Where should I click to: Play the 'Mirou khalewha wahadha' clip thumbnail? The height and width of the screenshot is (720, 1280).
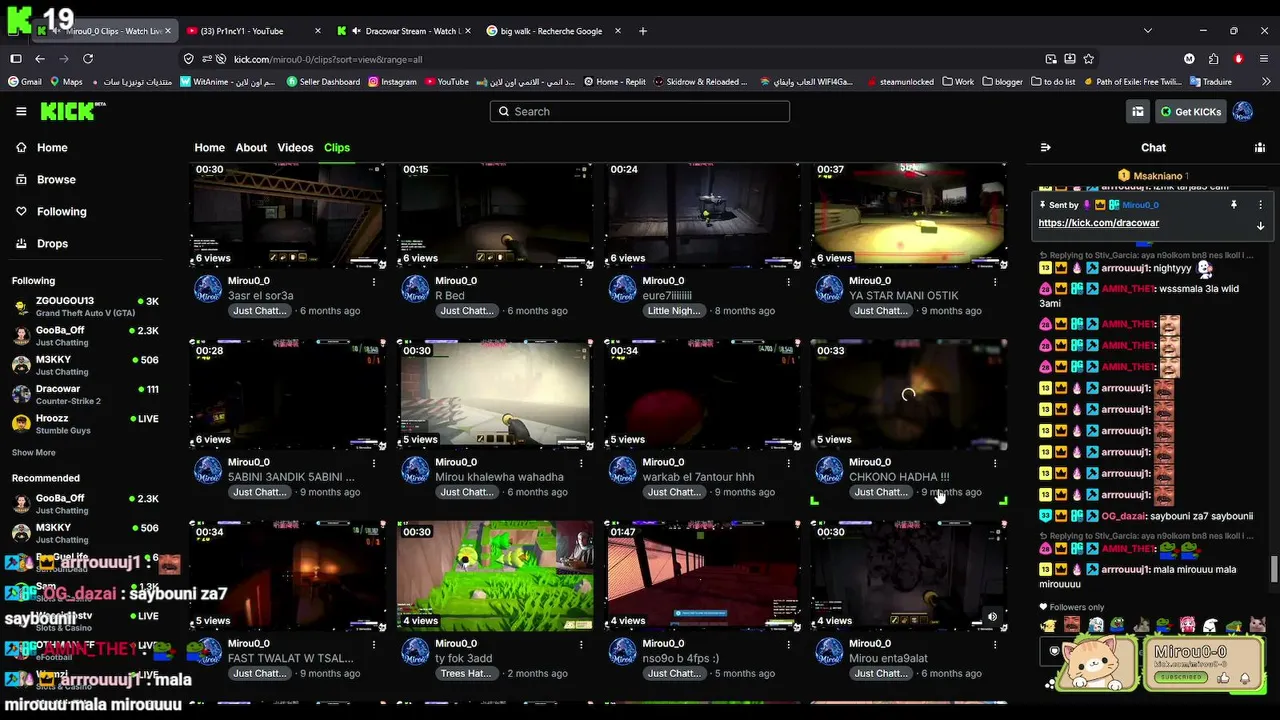[x=494, y=393]
